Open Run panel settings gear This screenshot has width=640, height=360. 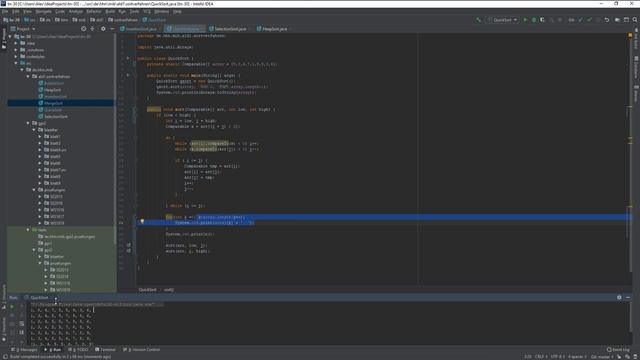tap(619, 298)
